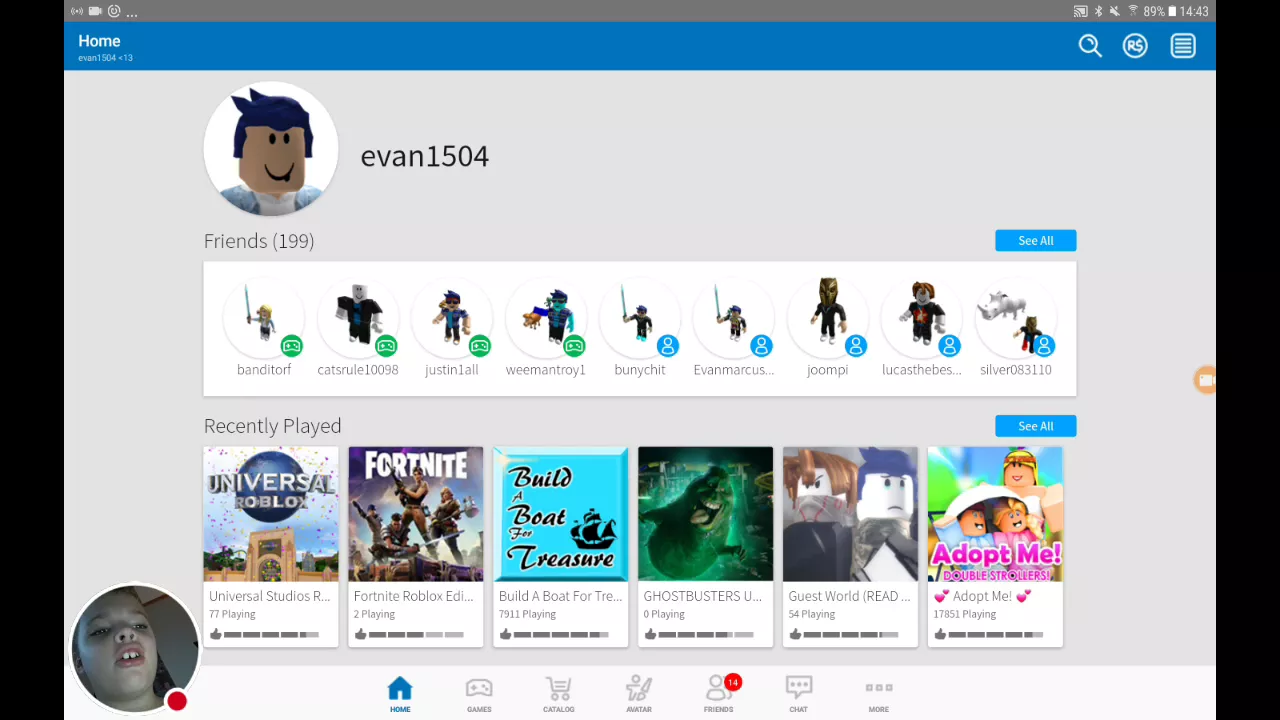Open friend banditorf's avatar
The width and height of the screenshot is (1280, 720).
264,317
